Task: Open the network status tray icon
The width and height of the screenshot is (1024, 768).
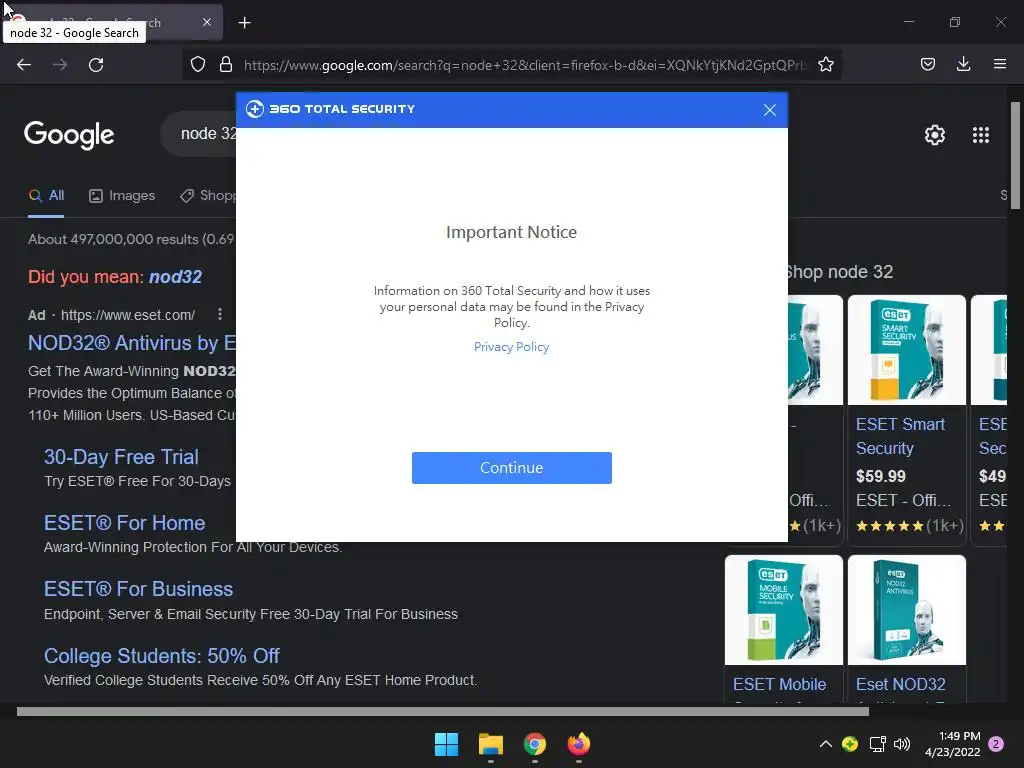Action: point(877,744)
